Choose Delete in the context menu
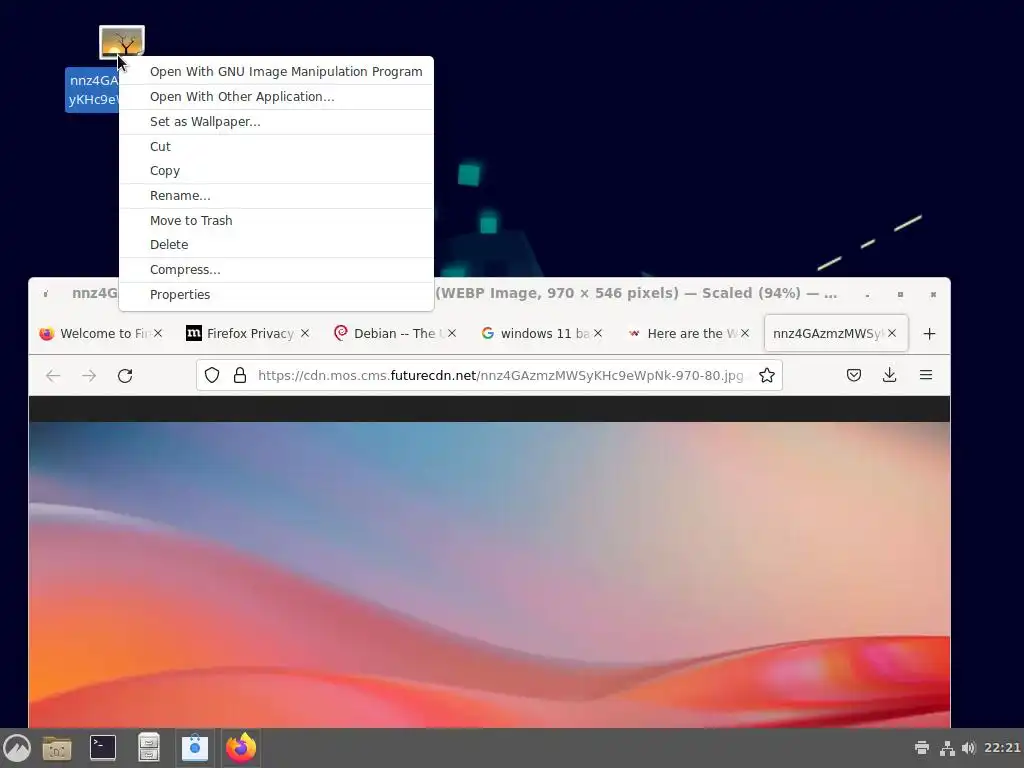The height and width of the screenshot is (768, 1024). click(x=276, y=245)
